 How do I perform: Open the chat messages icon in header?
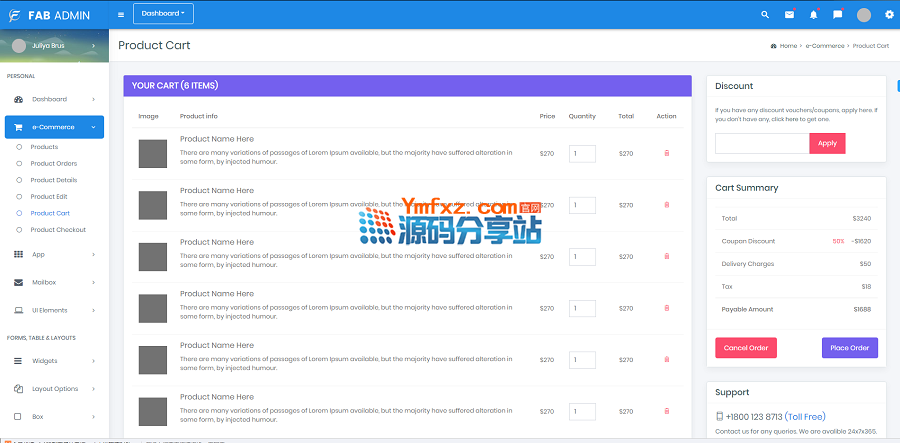coord(837,15)
